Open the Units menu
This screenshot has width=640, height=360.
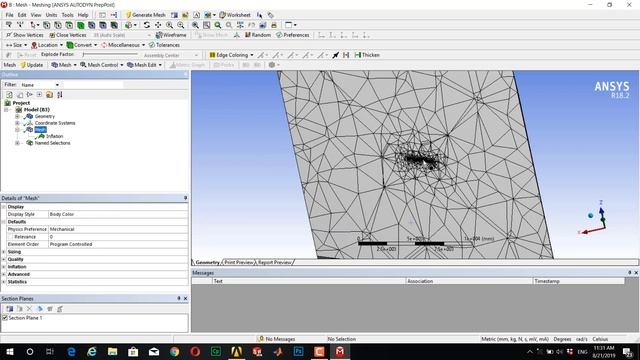pos(51,15)
